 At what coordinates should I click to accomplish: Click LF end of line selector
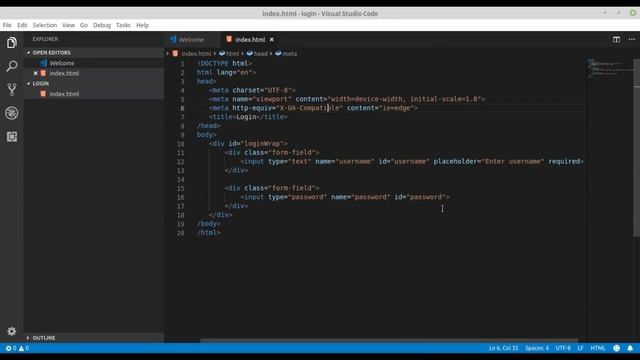580,348
